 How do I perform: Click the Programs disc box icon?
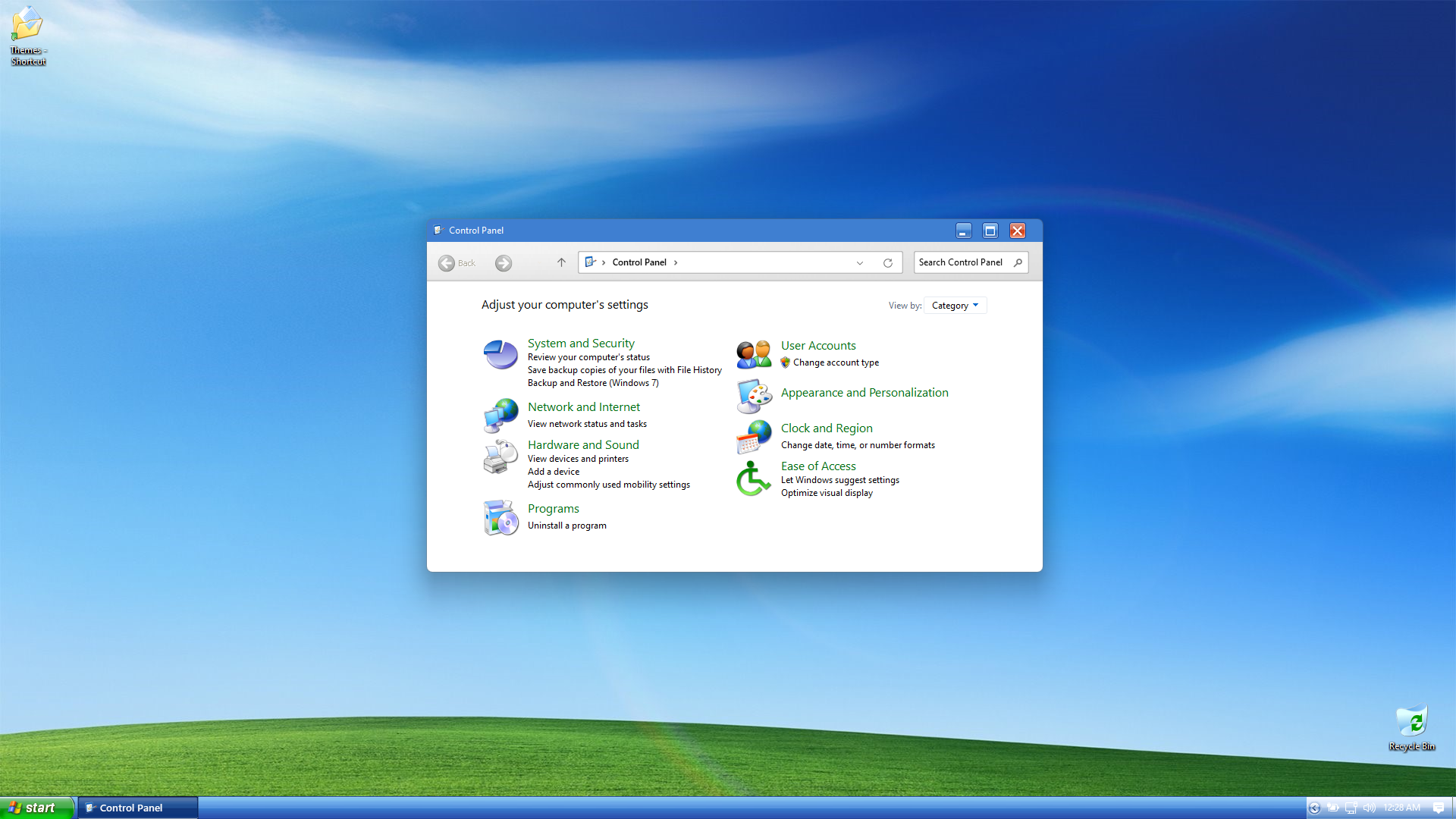click(500, 517)
